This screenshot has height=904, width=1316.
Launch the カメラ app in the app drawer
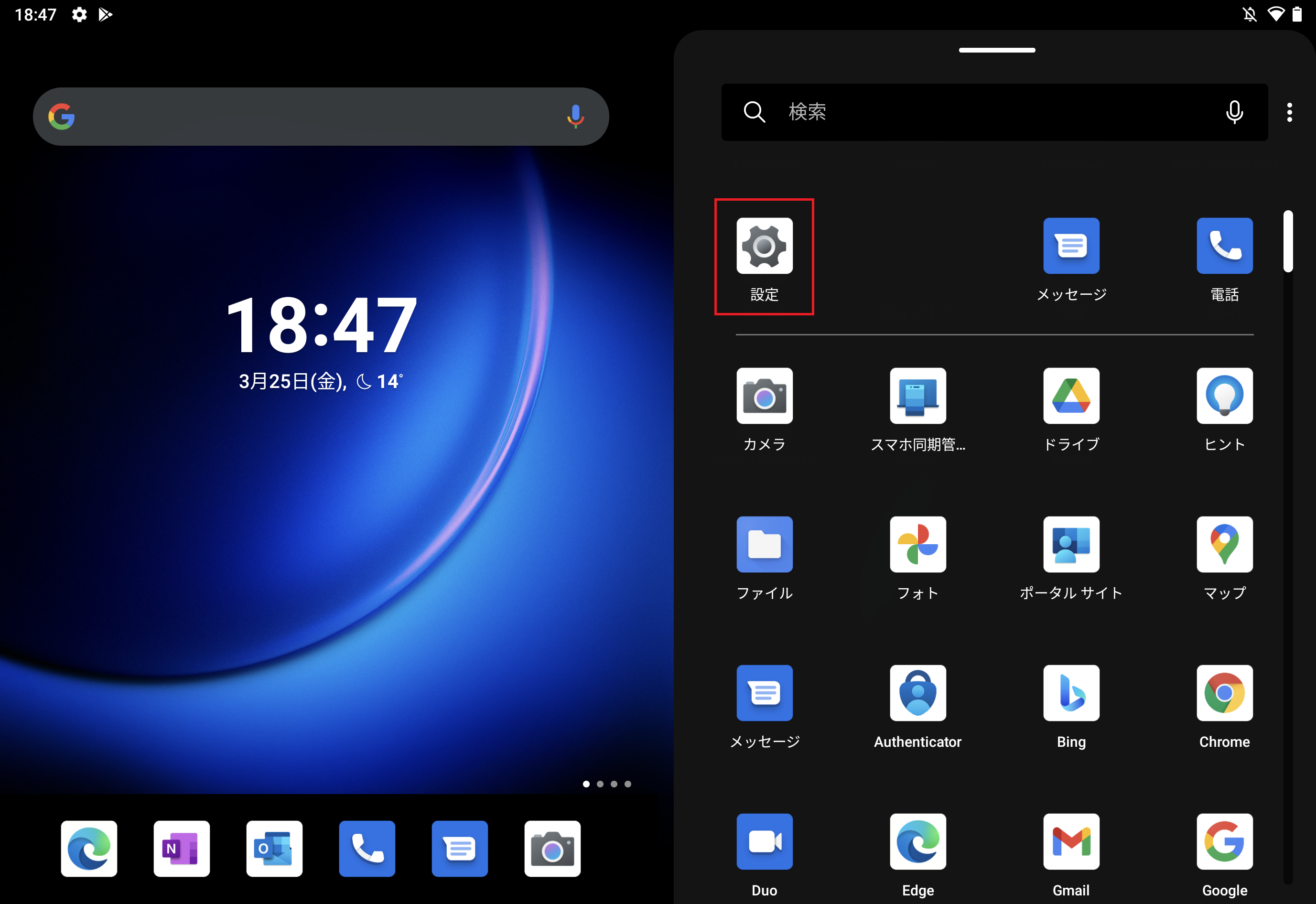(764, 396)
